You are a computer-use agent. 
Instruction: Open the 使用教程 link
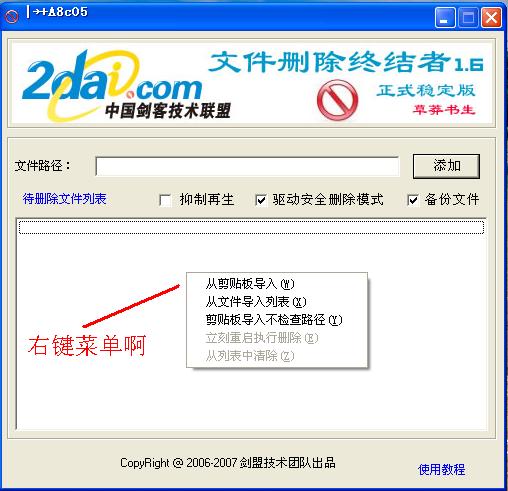(x=442, y=470)
